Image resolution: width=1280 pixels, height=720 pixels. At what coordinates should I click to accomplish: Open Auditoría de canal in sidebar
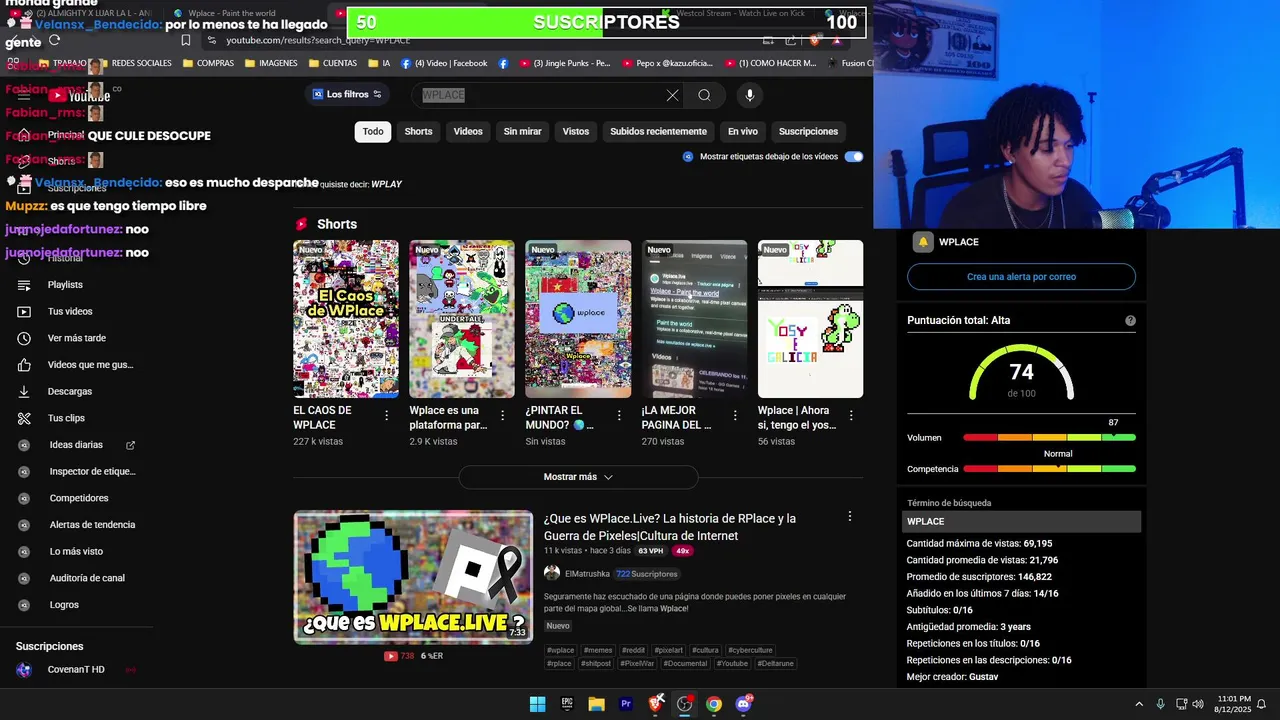click(x=87, y=578)
